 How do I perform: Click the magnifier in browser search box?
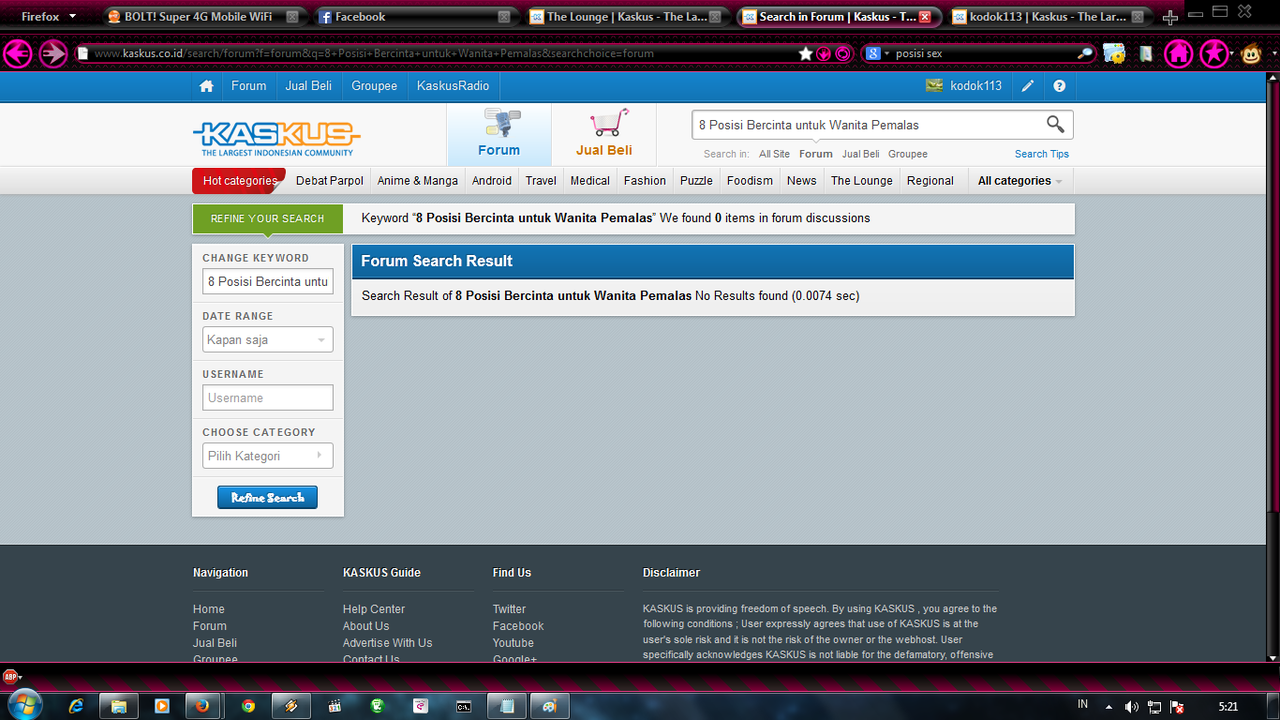click(1086, 54)
